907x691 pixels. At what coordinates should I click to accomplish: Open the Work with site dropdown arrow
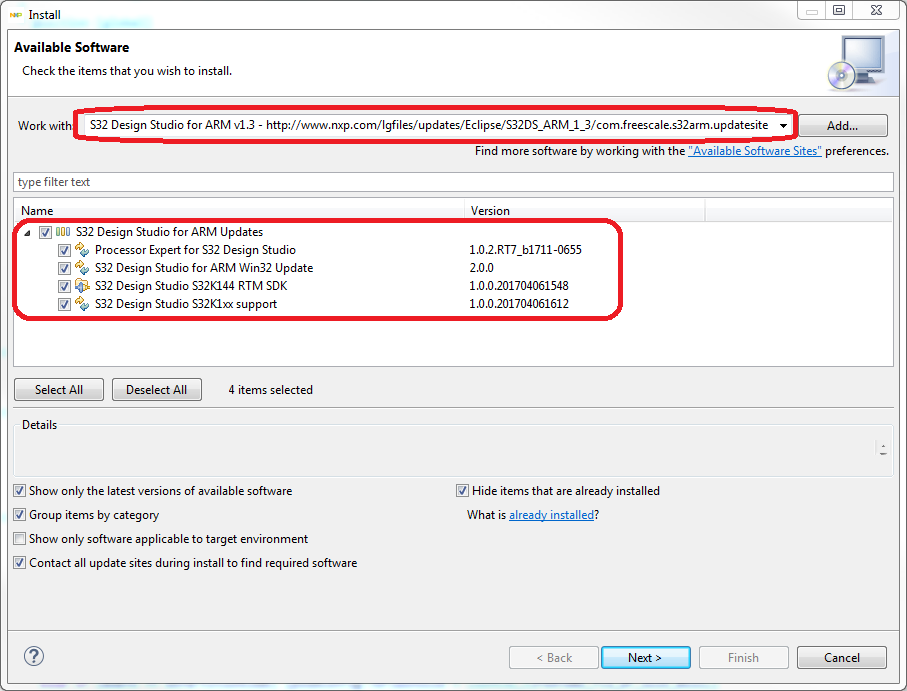click(783, 125)
